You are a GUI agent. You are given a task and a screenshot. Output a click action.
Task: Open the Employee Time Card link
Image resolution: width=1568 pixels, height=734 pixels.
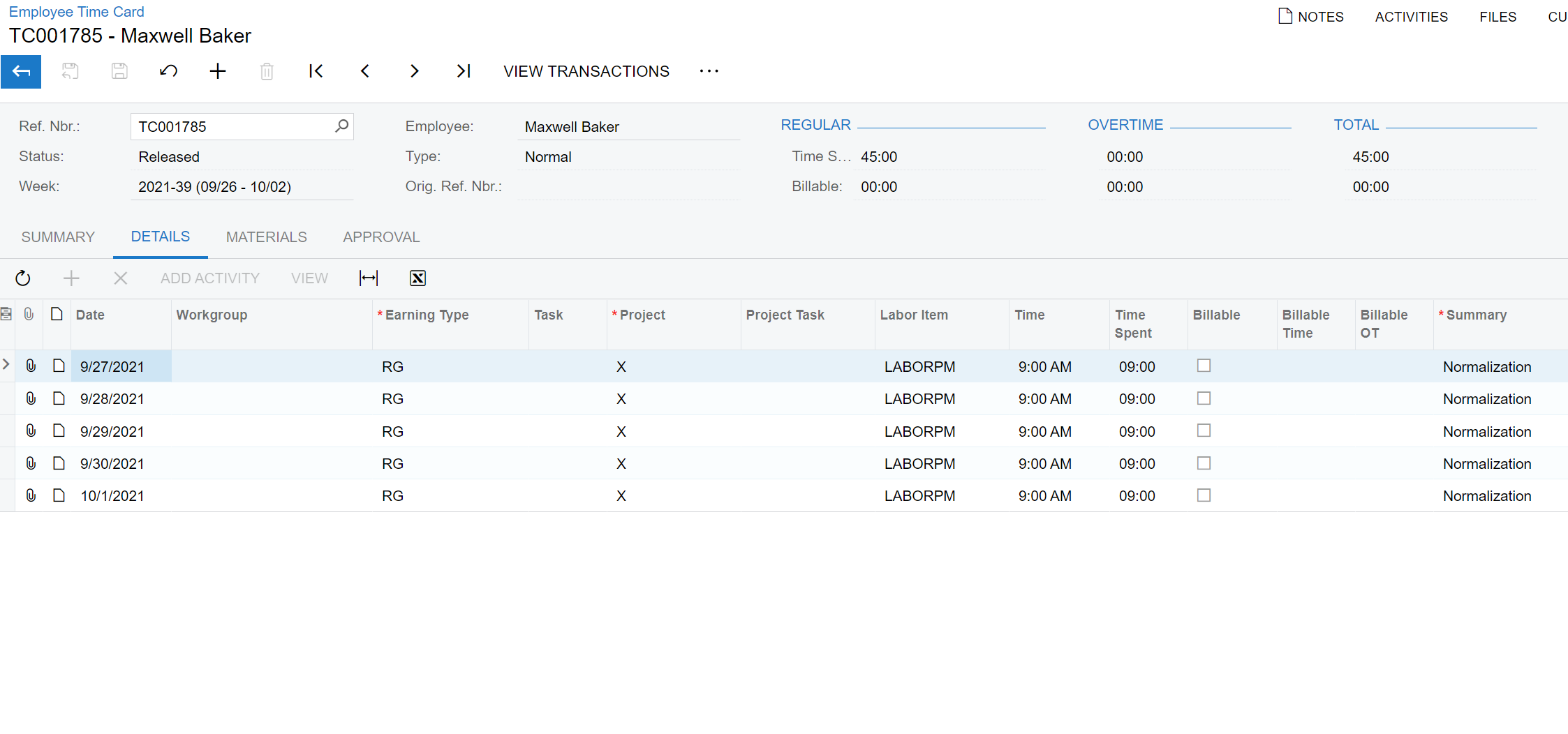(76, 12)
